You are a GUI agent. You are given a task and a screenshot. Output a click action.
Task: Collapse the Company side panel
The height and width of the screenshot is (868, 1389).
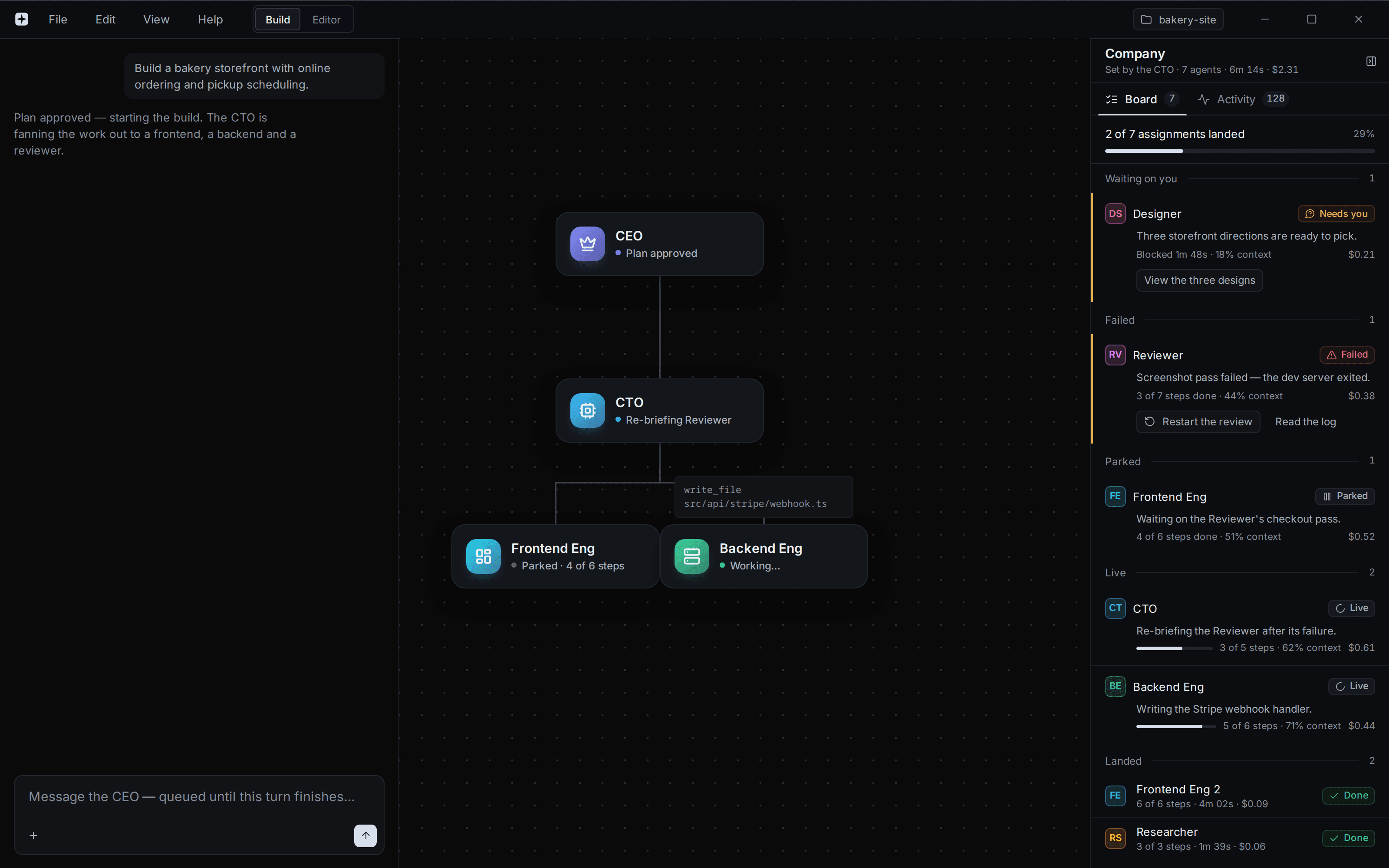(x=1371, y=61)
